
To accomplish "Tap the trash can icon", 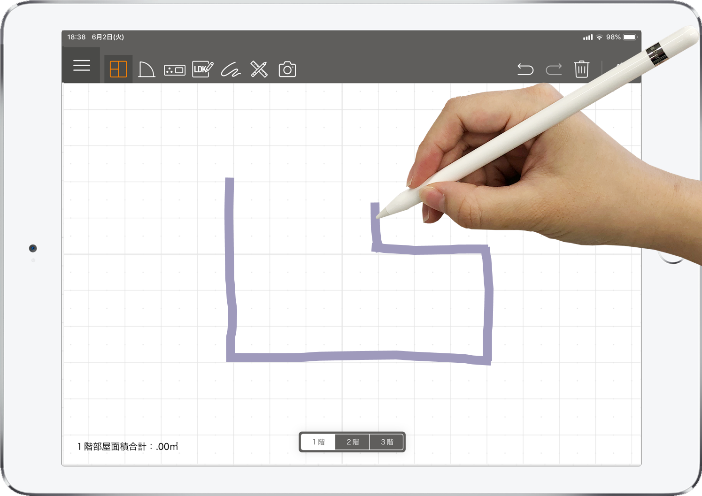I will click(582, 69).
